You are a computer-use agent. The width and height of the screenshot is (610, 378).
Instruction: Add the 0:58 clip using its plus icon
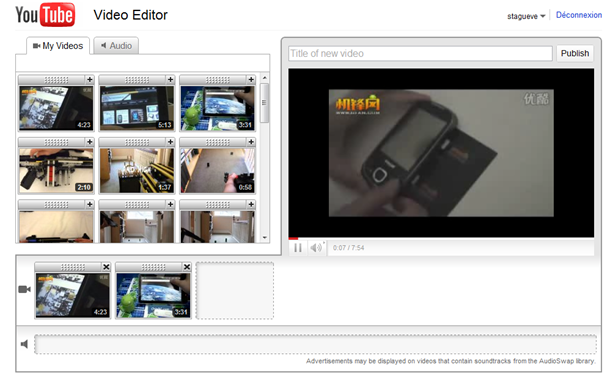[251, 142]
